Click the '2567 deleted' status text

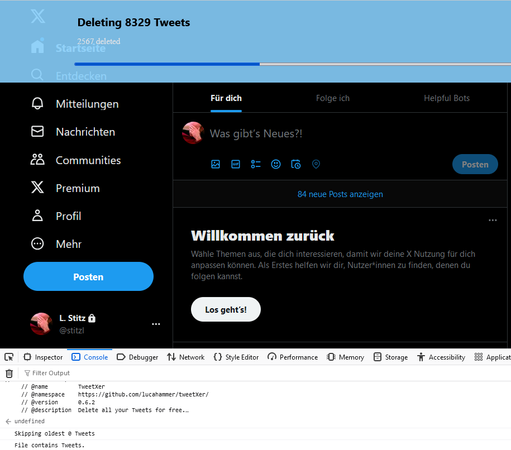pos(99,41)
